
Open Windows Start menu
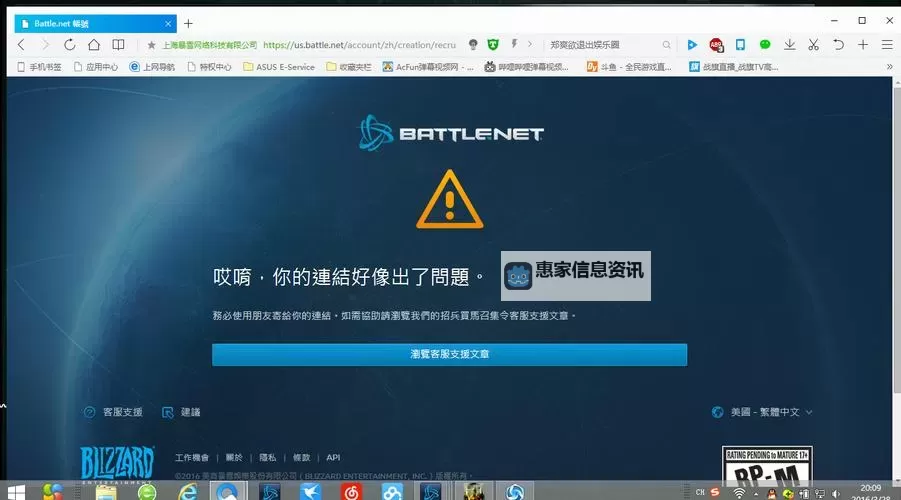click(x=16, y=492)
